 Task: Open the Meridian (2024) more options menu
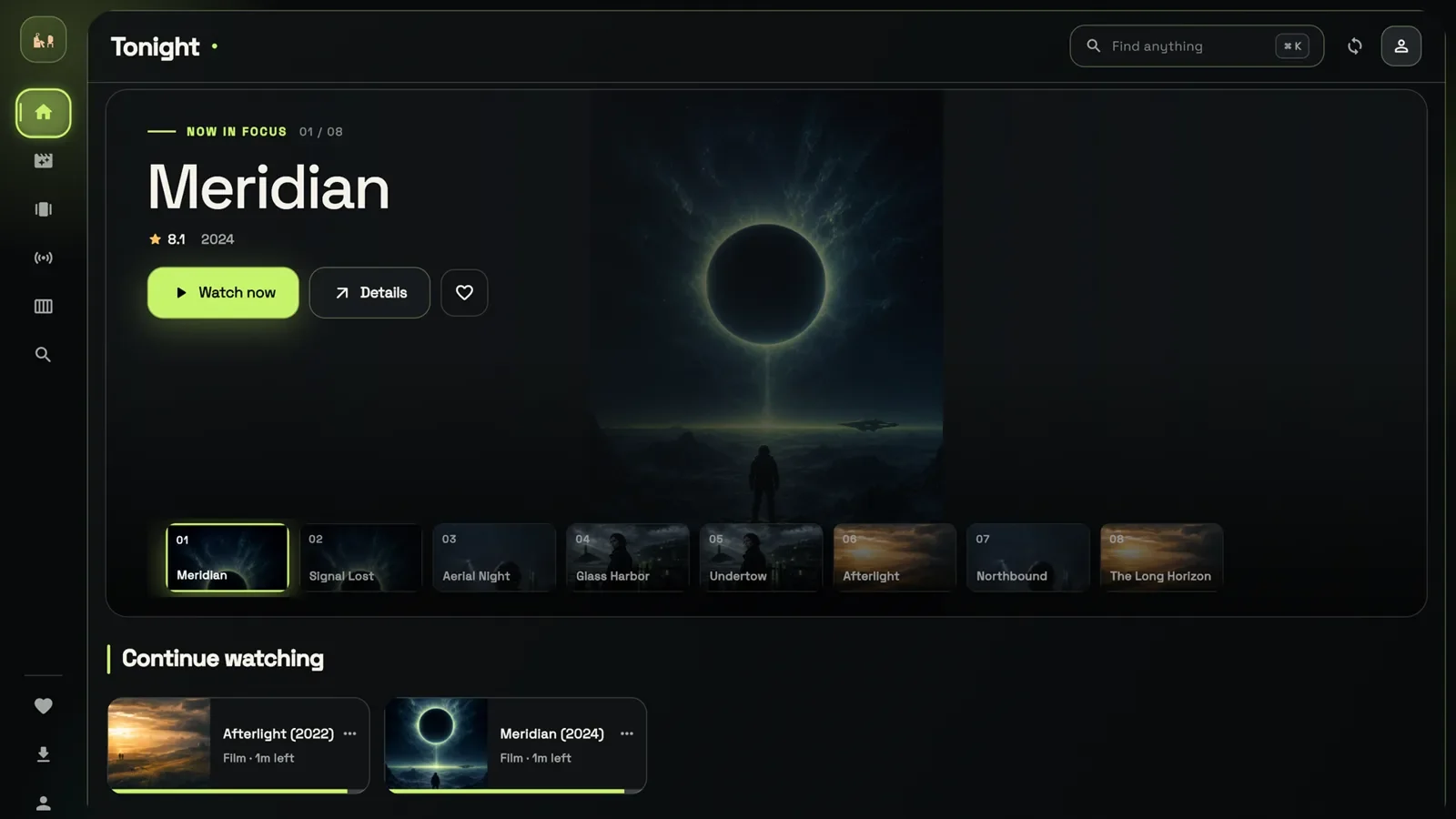(627, 733)
